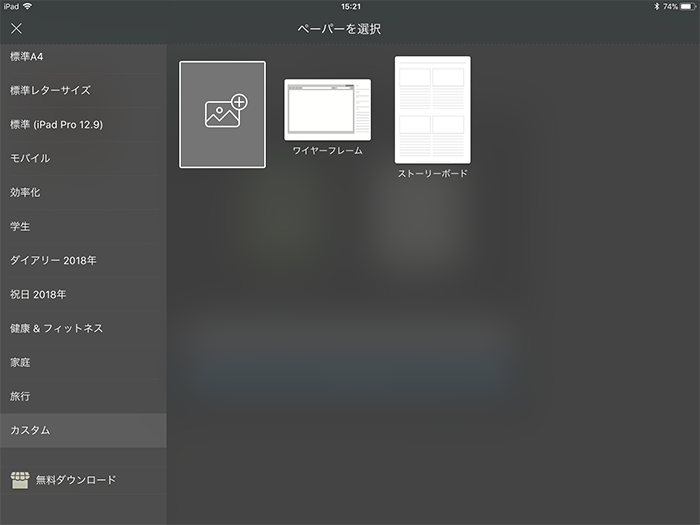Open 祝日 2018年 category
This screenshot has height=525, width=700.
[x=83, y=294]
